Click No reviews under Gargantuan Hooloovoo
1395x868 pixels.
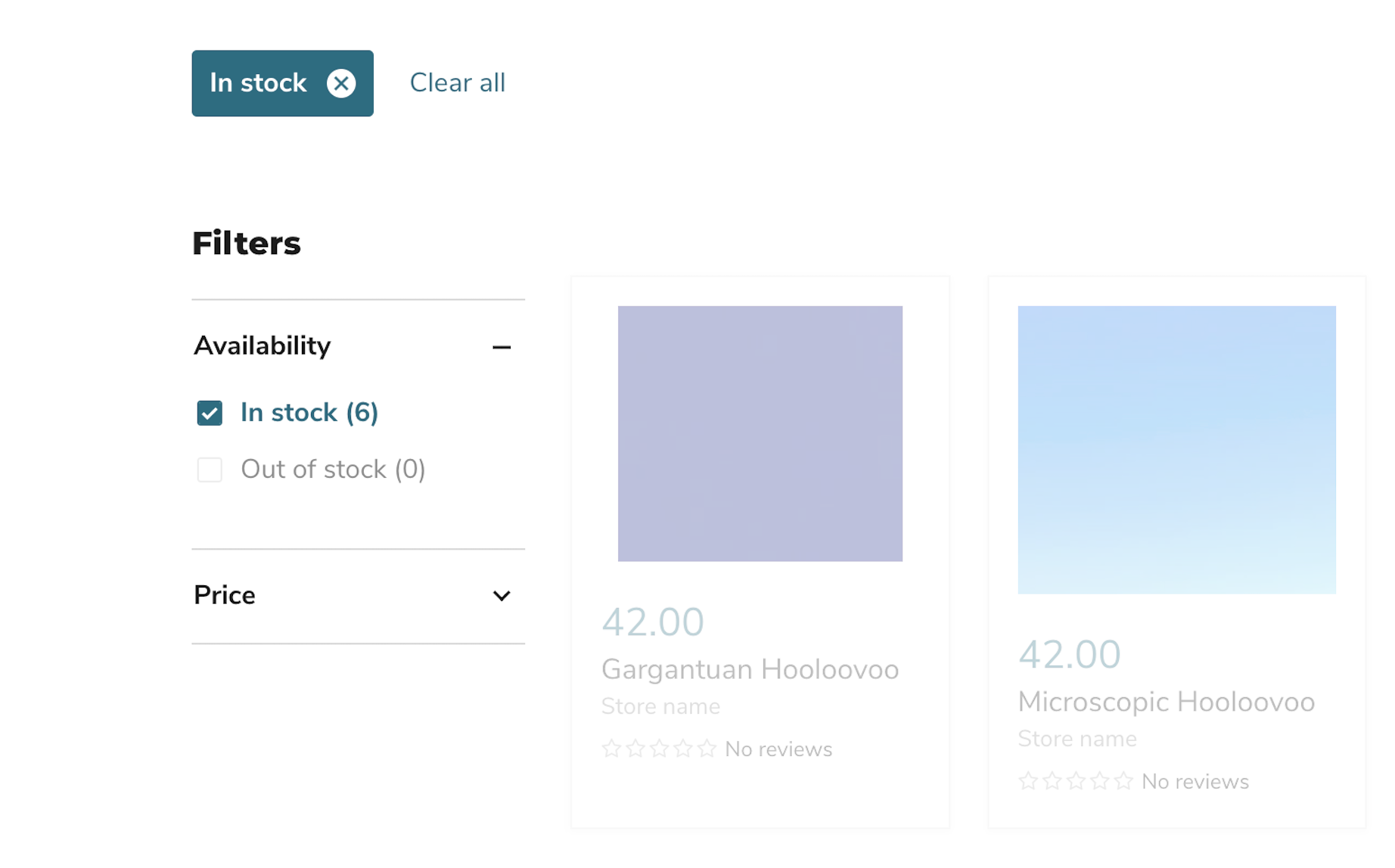tap(778, 749)
